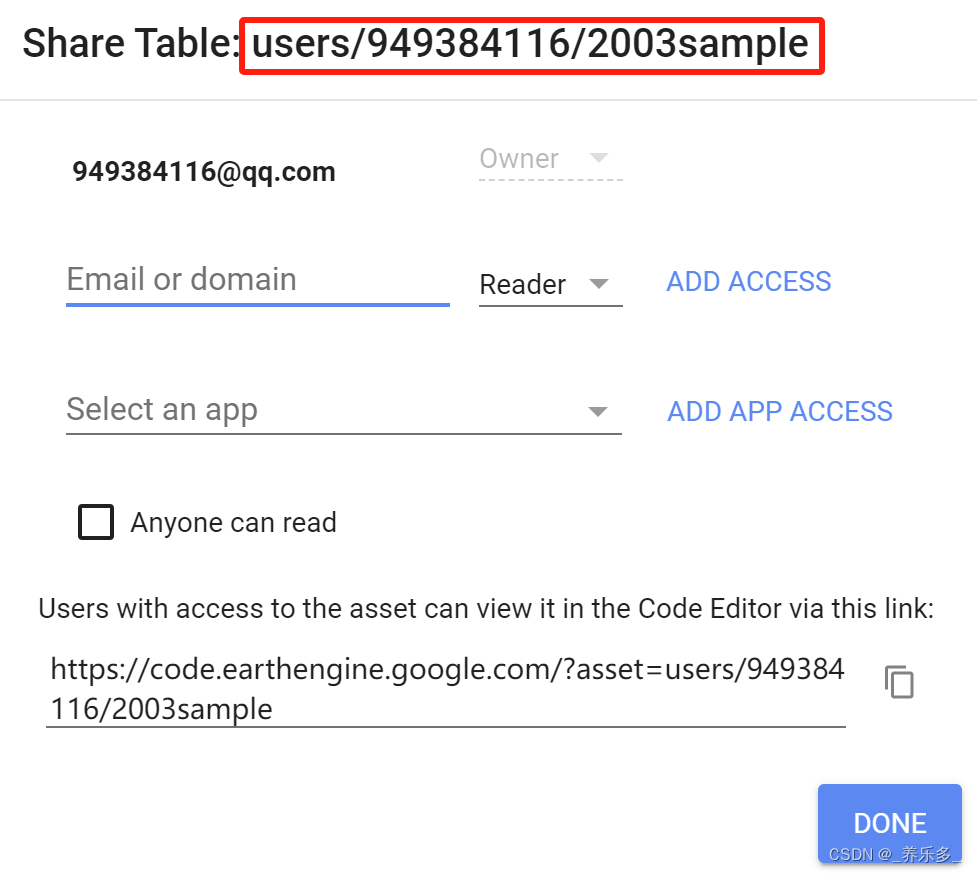Click the owner email 949384116@qq.com
Viewport: 977px width, 873px height.
(x=204, y=171)
